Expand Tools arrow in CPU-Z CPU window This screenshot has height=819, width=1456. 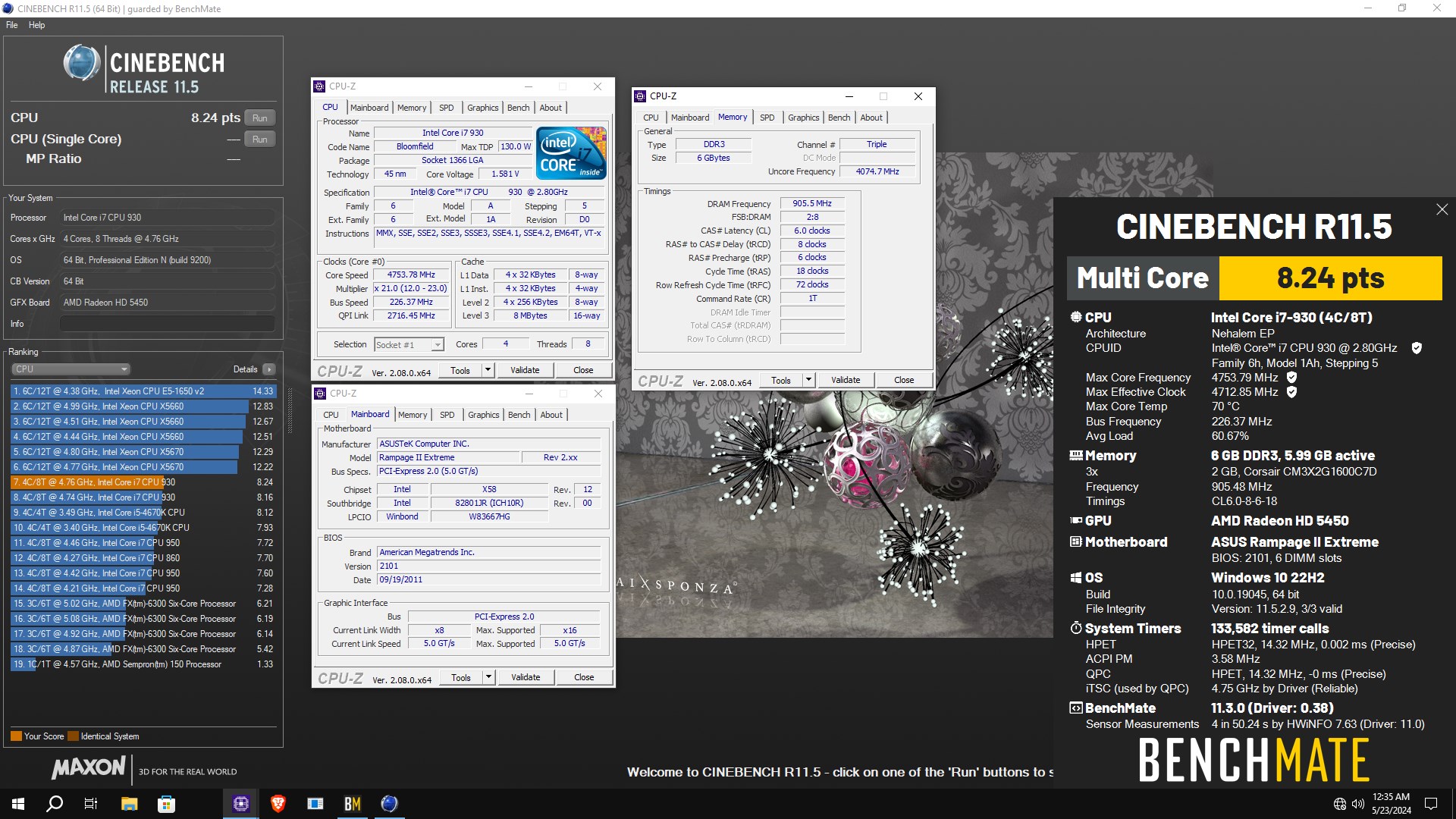click(488, 370)
